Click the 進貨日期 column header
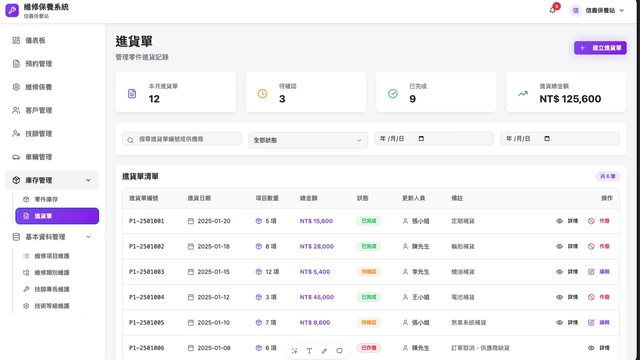Screen dimensions: 640x360 [199, 198]
